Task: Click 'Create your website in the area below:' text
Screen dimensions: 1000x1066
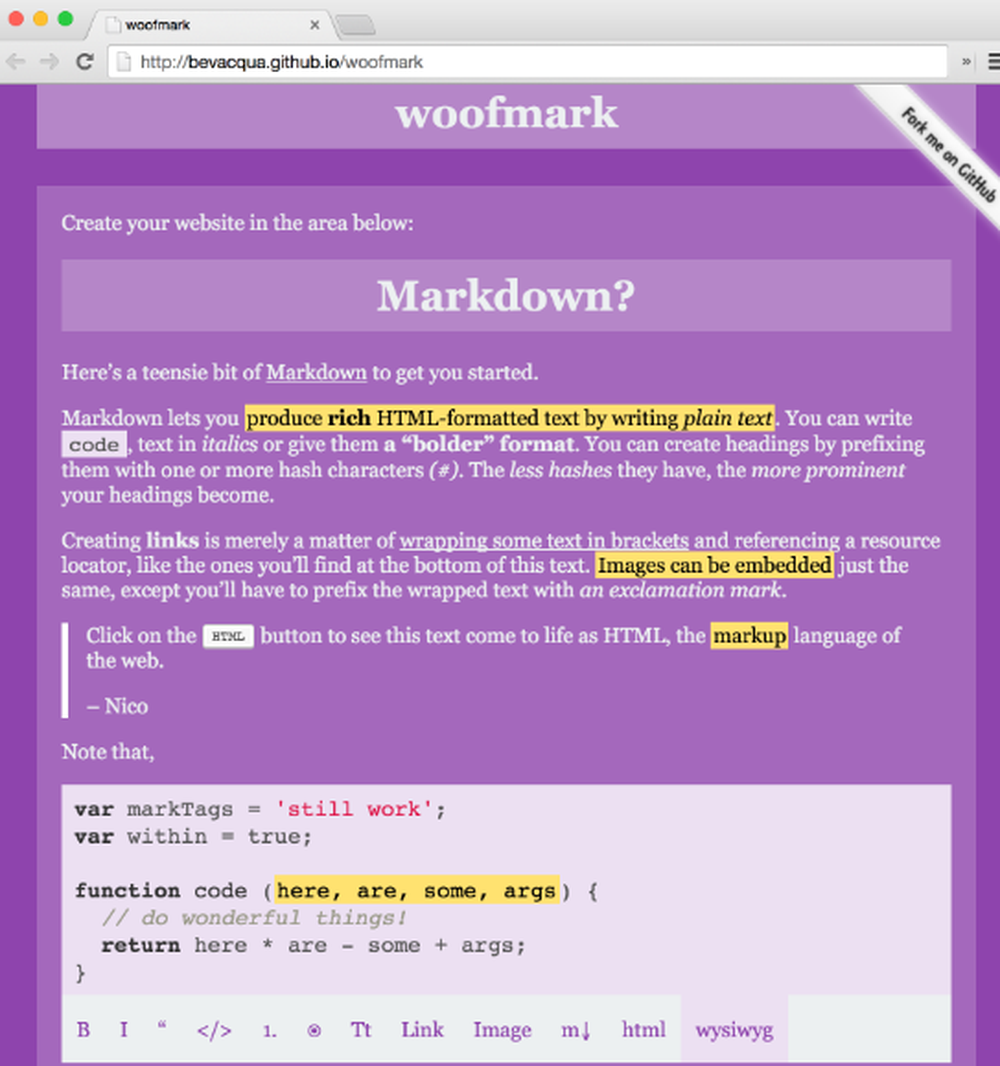Action: click(237, 223)
